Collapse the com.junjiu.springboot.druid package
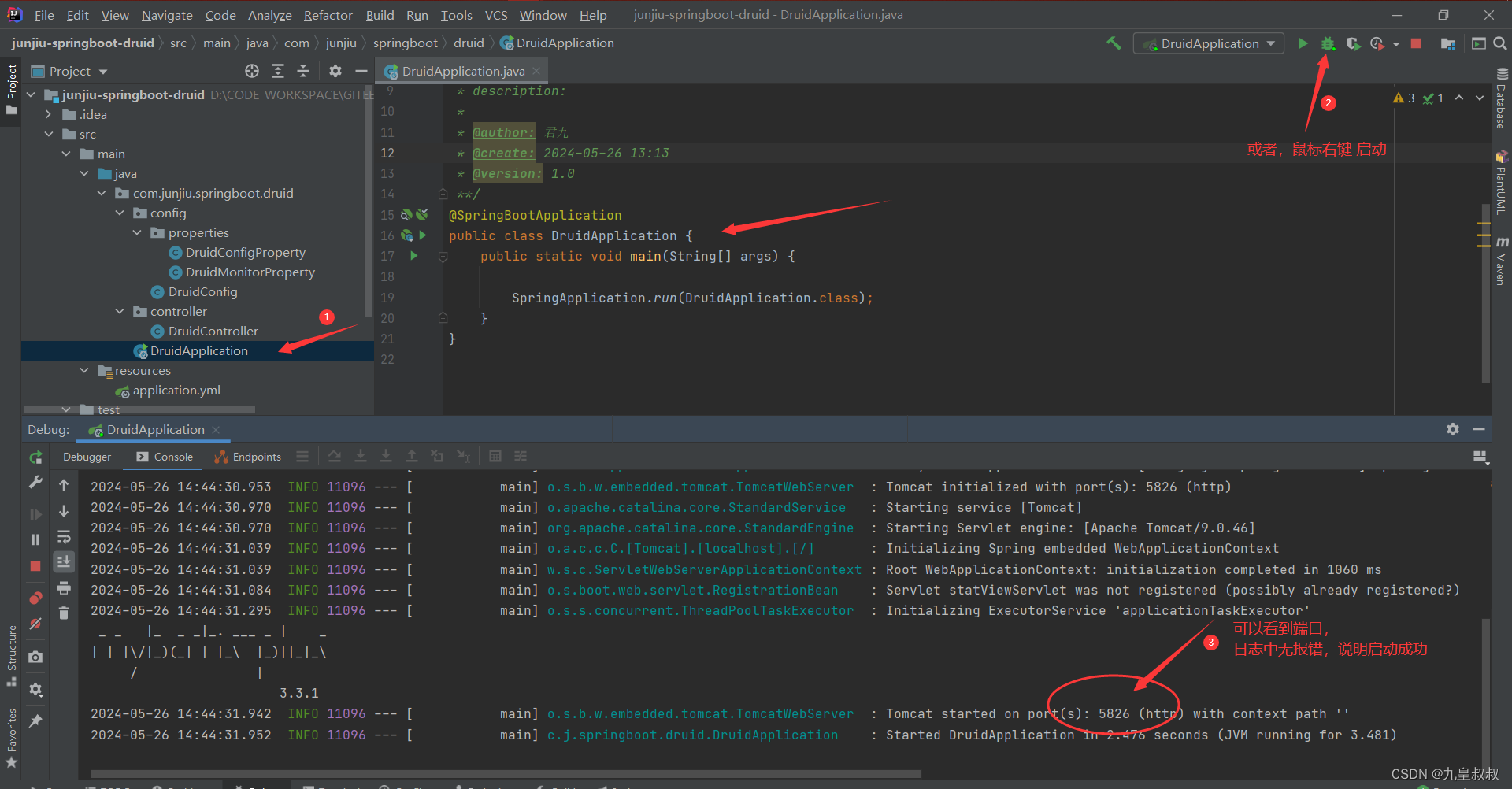Viewport: 1512px width, 789px height. pyautogui.click(x=102, y=193)
